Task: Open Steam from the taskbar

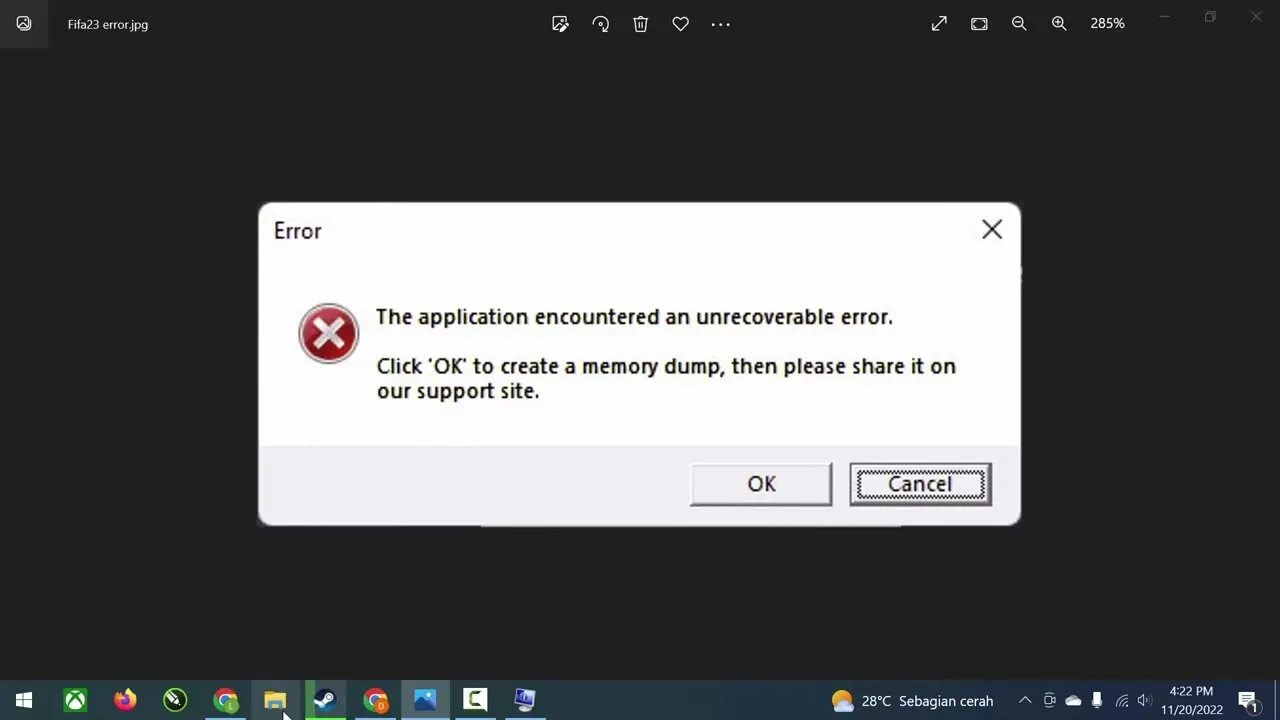Action: [x=325, y=700]
